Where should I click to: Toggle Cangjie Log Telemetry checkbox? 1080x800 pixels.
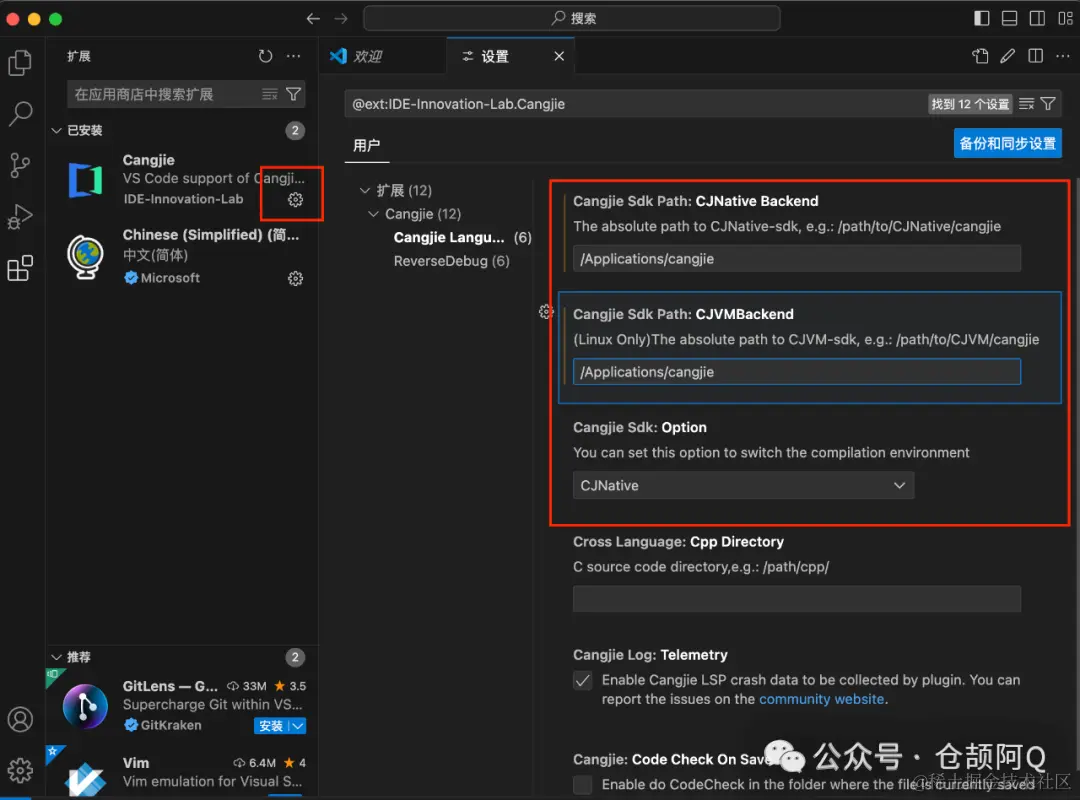tap(583, 681)
